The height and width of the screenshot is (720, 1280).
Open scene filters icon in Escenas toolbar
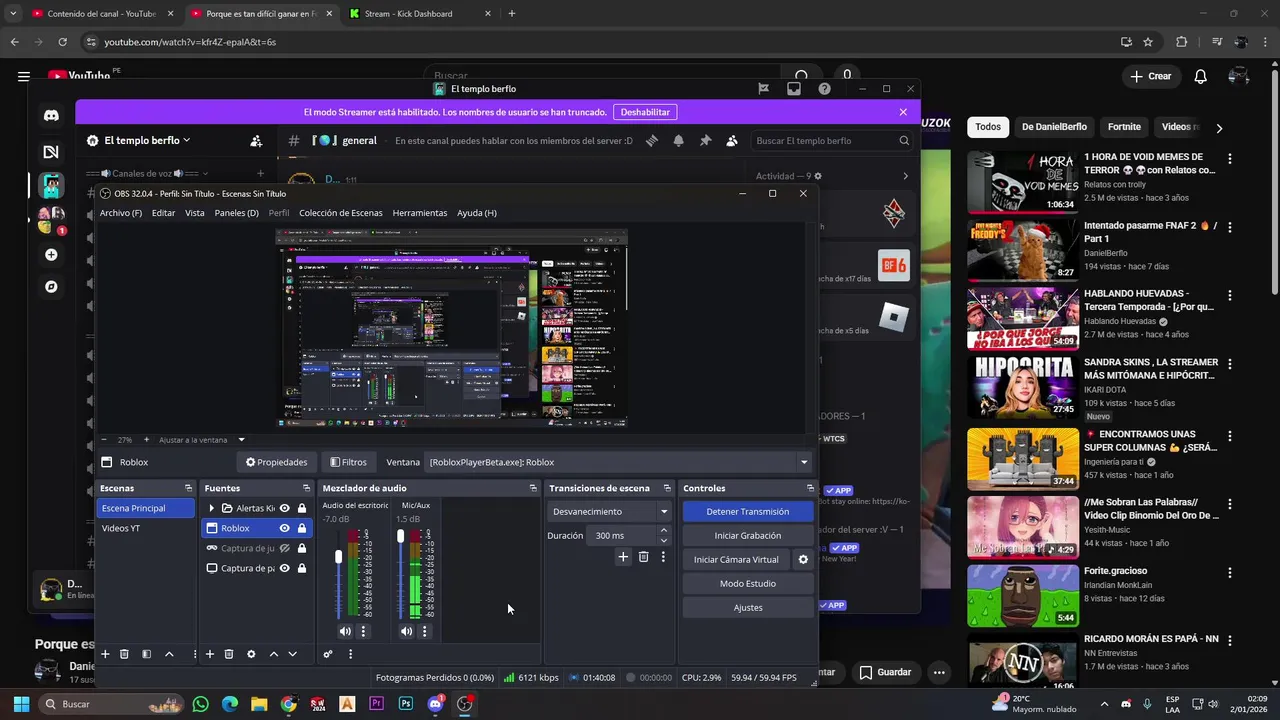point(146,654)
